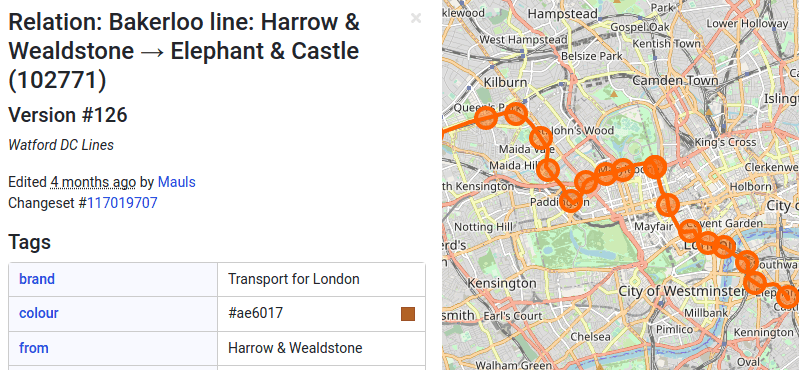Open the from tag key link
799x370 pixels.
click(x=34, y=348)
